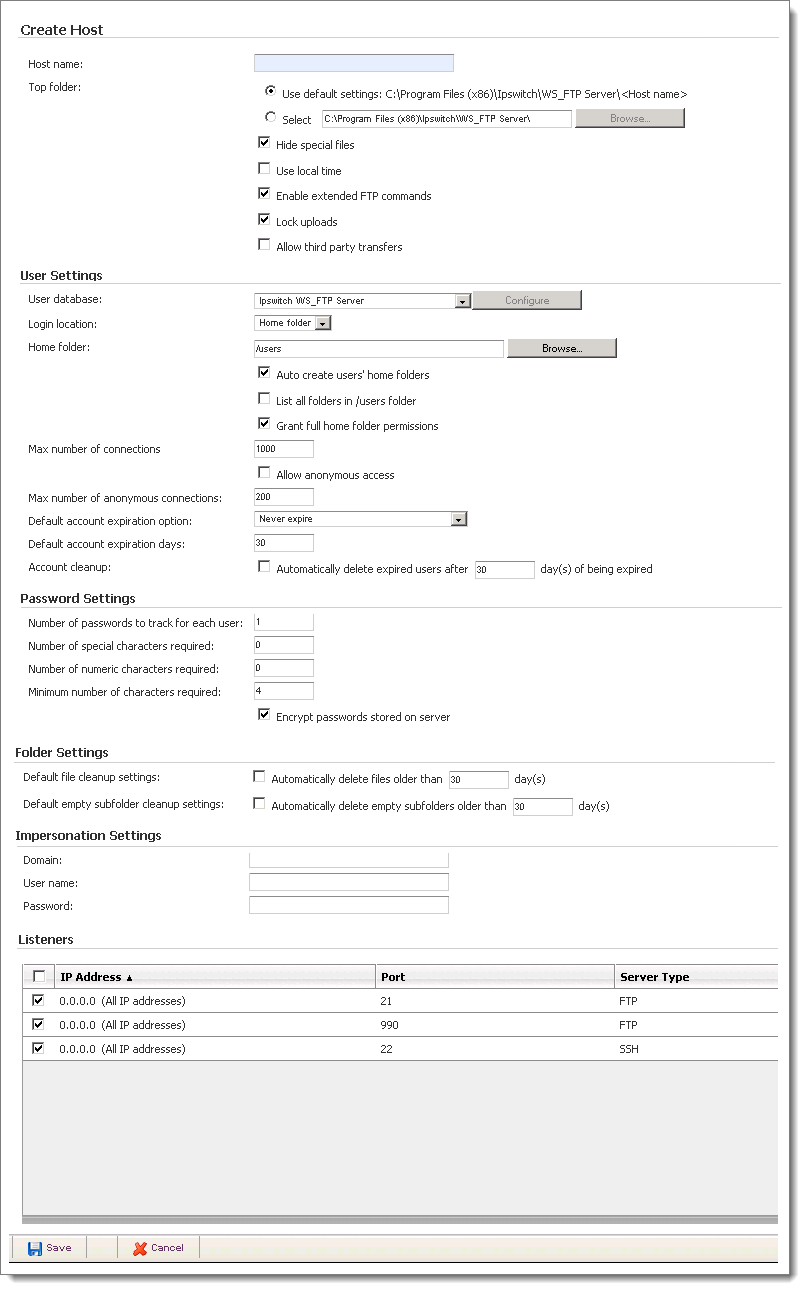Uncheck the port 22 SSH listener
This screenshot has width=805, height=1290.
click(x=39, y=1048)
